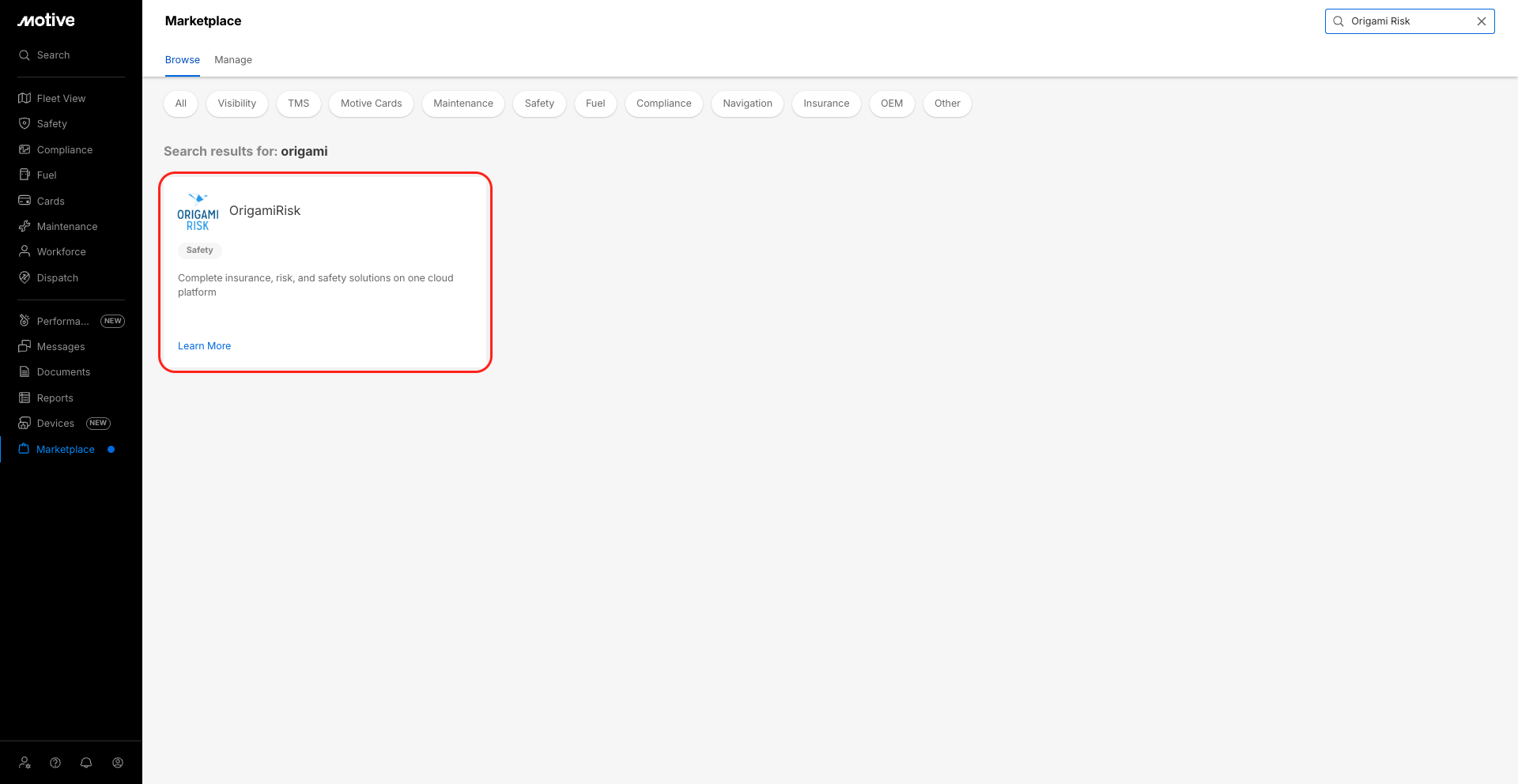Filter by the Compliance category chip
This screenshot has height=784, width=1518.
click(x=664, y=104)
